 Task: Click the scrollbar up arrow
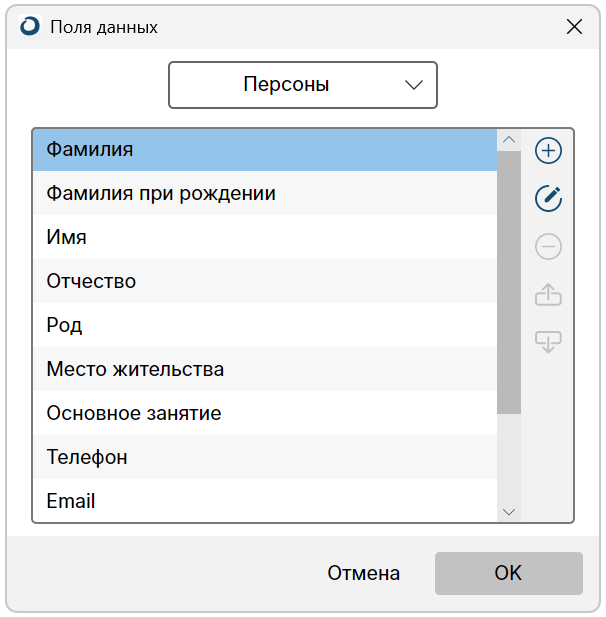point(509,140)
